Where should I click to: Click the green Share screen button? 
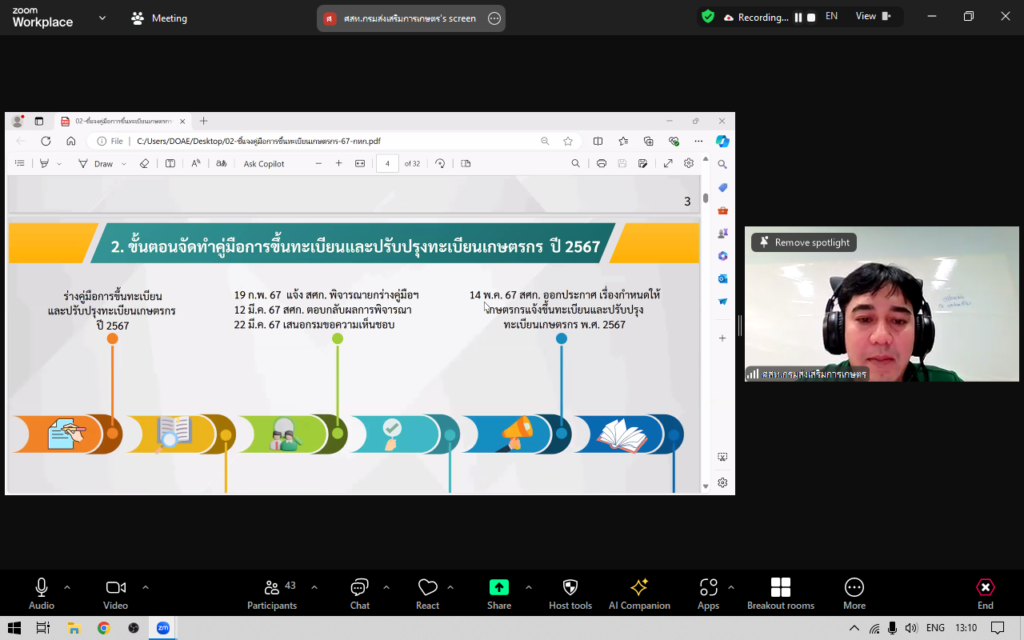[x=499, y=593]
